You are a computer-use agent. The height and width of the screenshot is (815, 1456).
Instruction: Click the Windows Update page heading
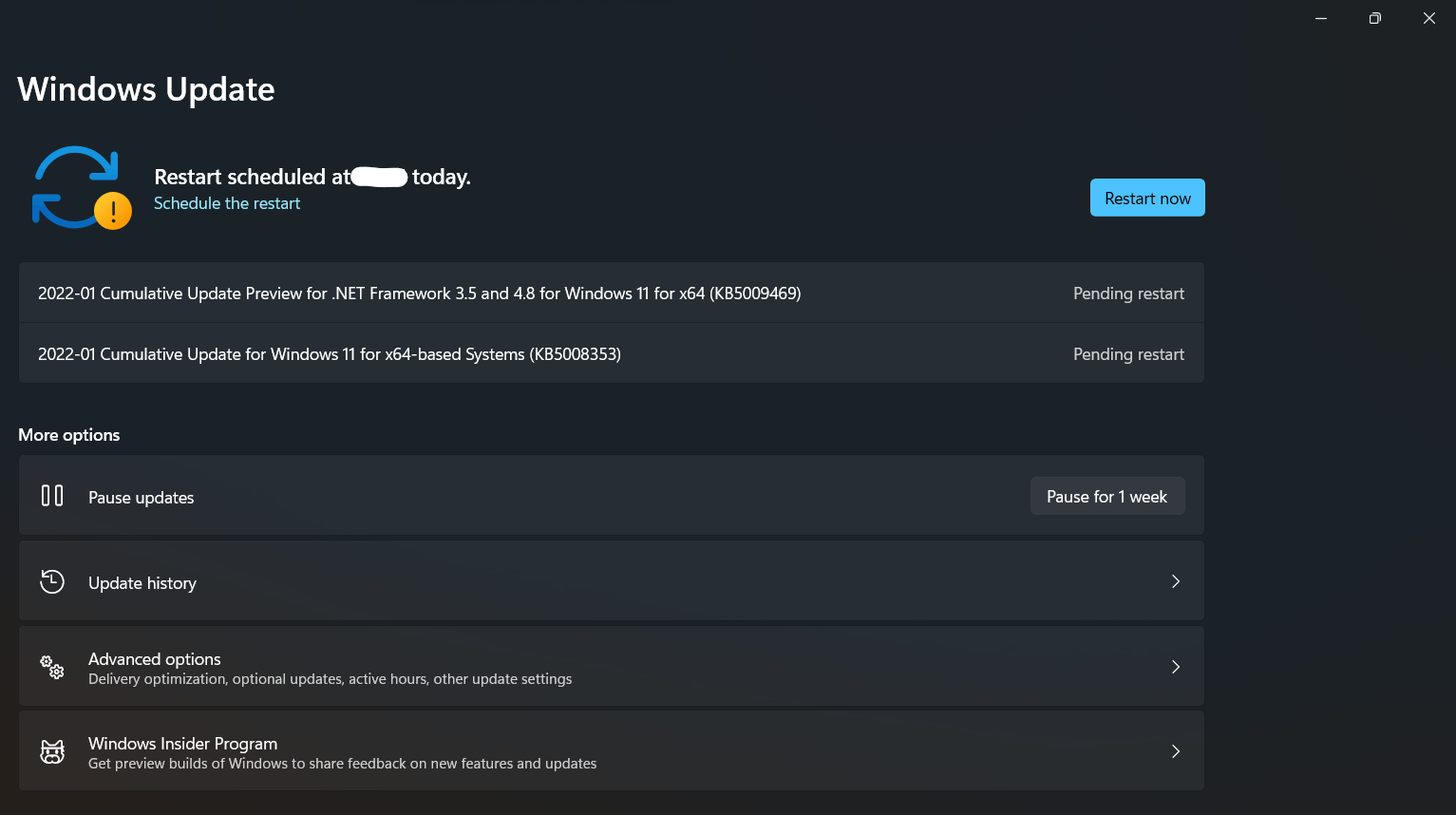146,89
